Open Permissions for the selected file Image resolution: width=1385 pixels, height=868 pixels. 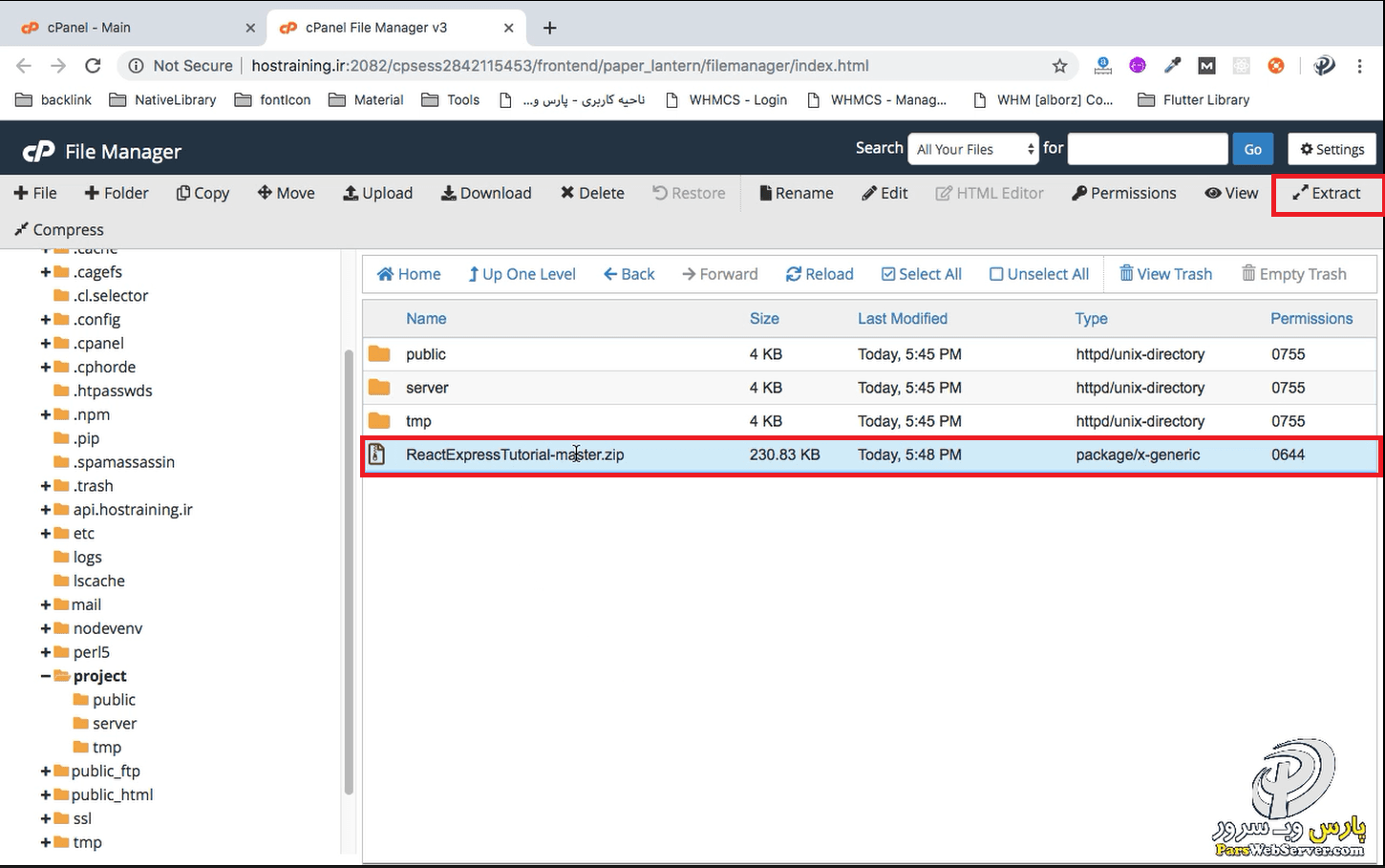1123,193
